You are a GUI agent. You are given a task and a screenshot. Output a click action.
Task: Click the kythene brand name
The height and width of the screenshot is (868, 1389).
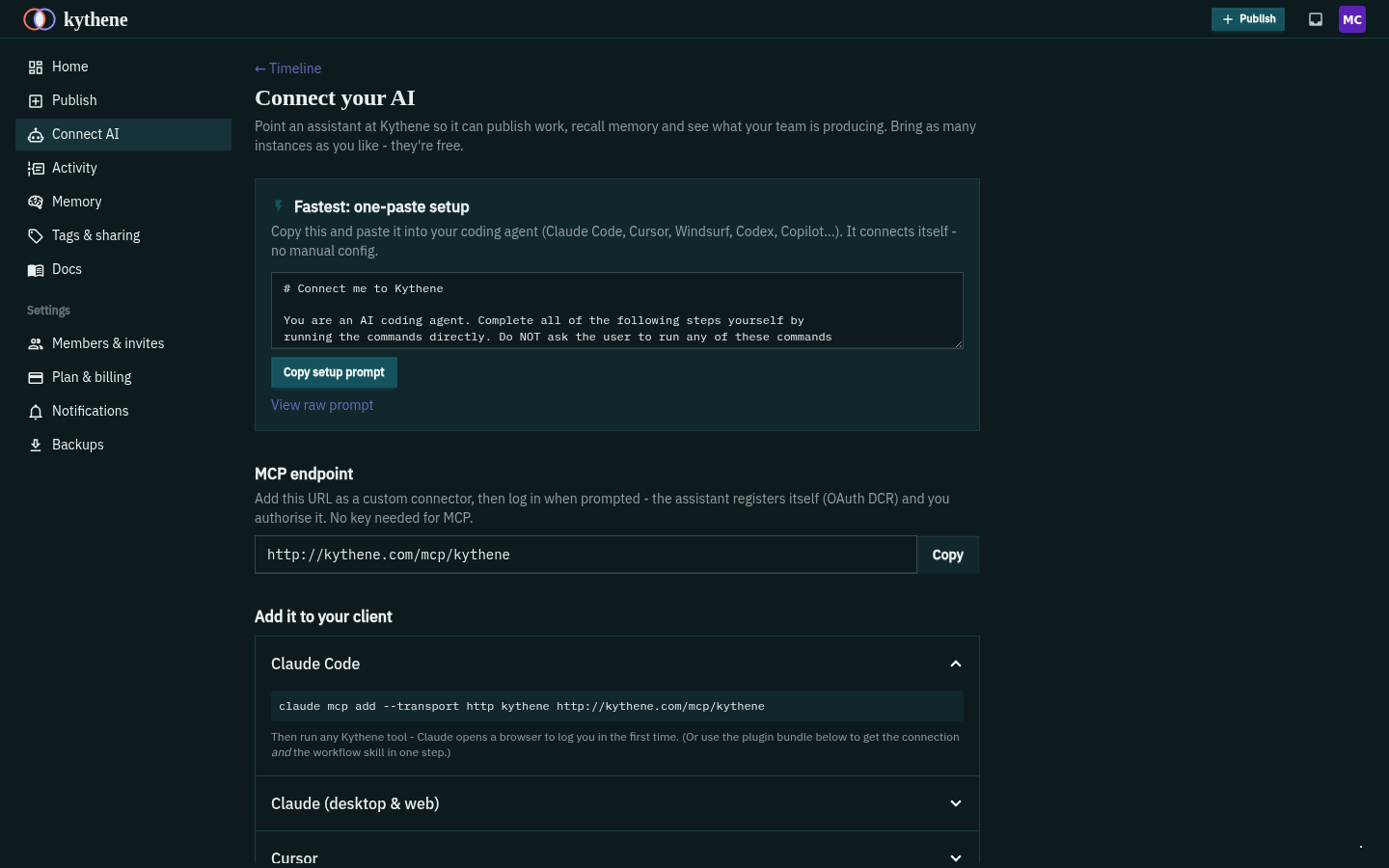(95, 19)
